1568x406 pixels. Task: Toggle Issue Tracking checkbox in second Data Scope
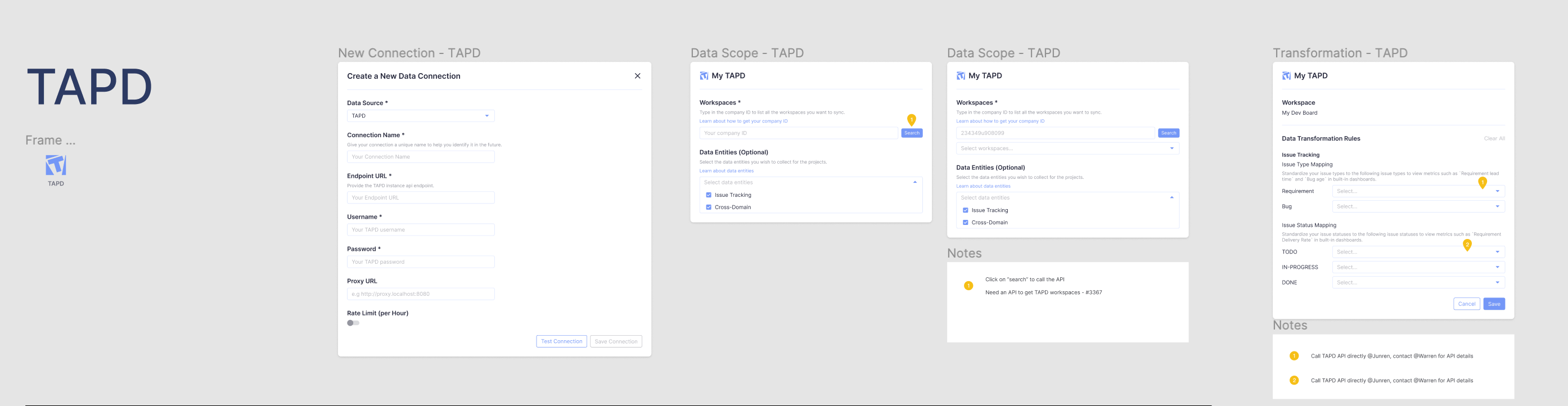(966, 211)
